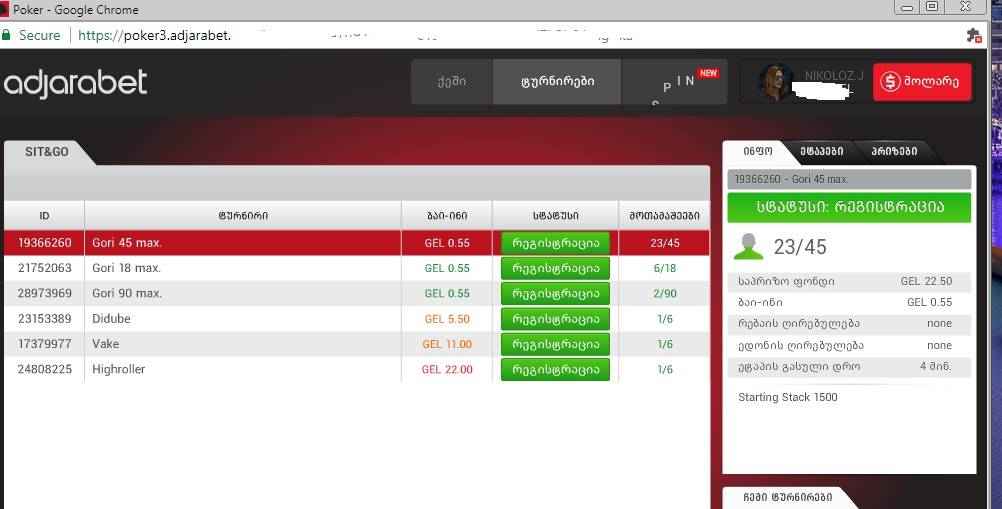Click the 2/90 players count
This screenshot has width=1002, height=509.
(665, 294)
